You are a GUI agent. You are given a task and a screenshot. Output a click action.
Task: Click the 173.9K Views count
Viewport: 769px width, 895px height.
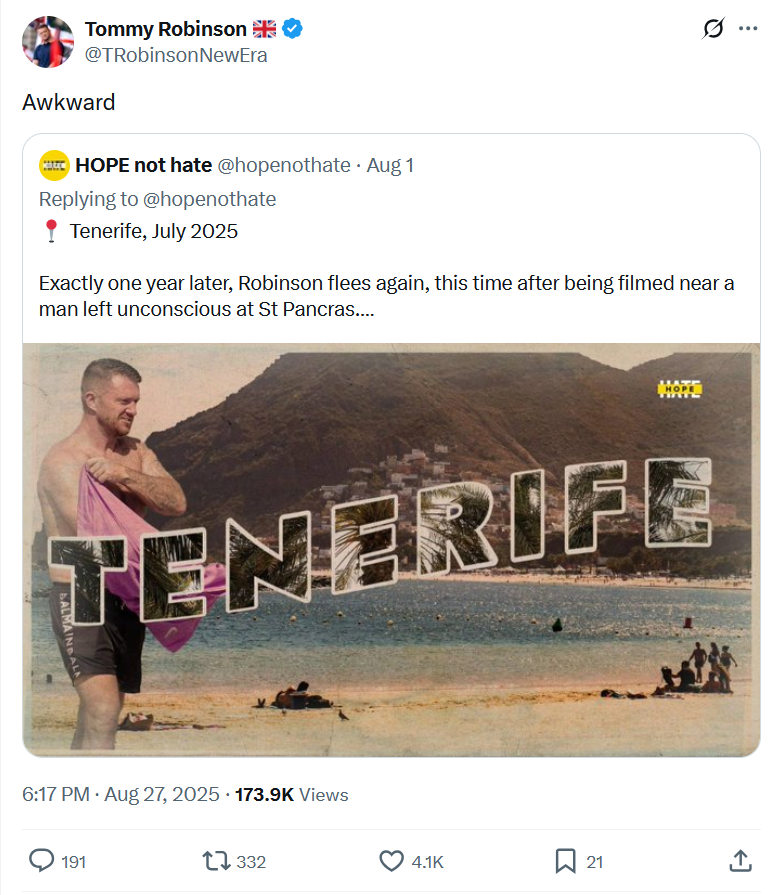point(291,795)
